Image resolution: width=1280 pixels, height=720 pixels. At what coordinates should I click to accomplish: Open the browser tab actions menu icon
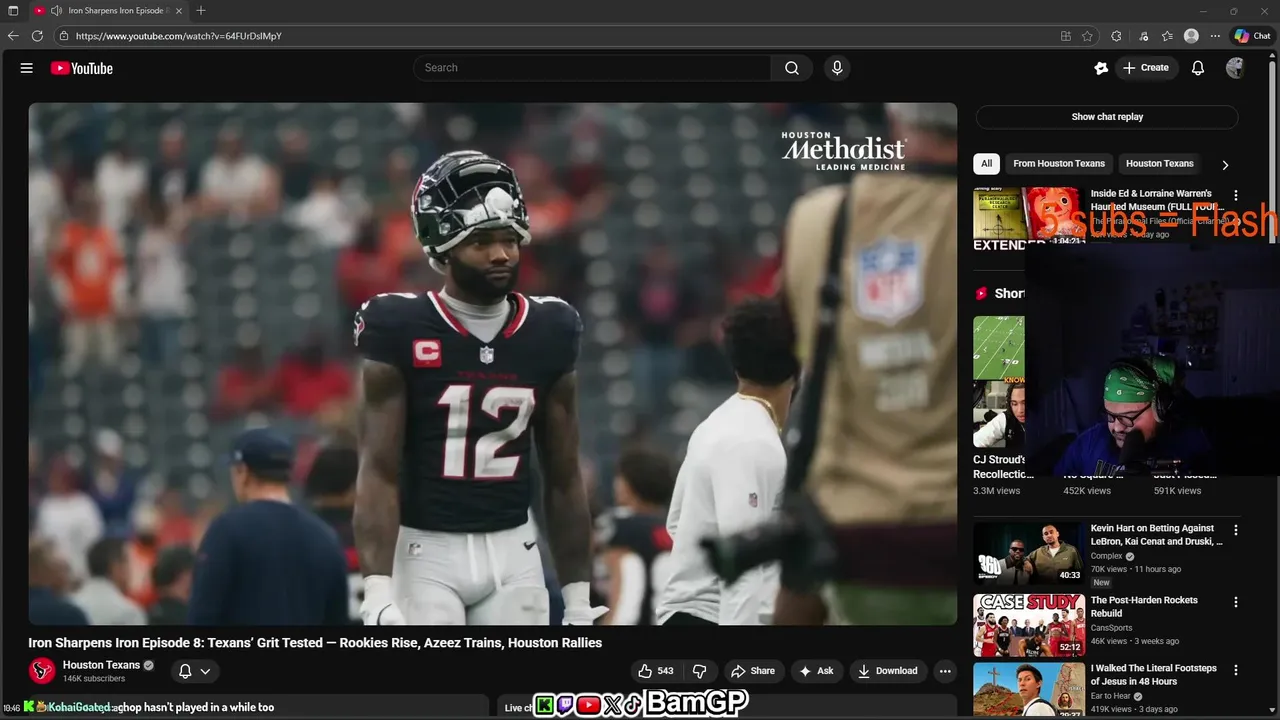(x=13, y=10)
